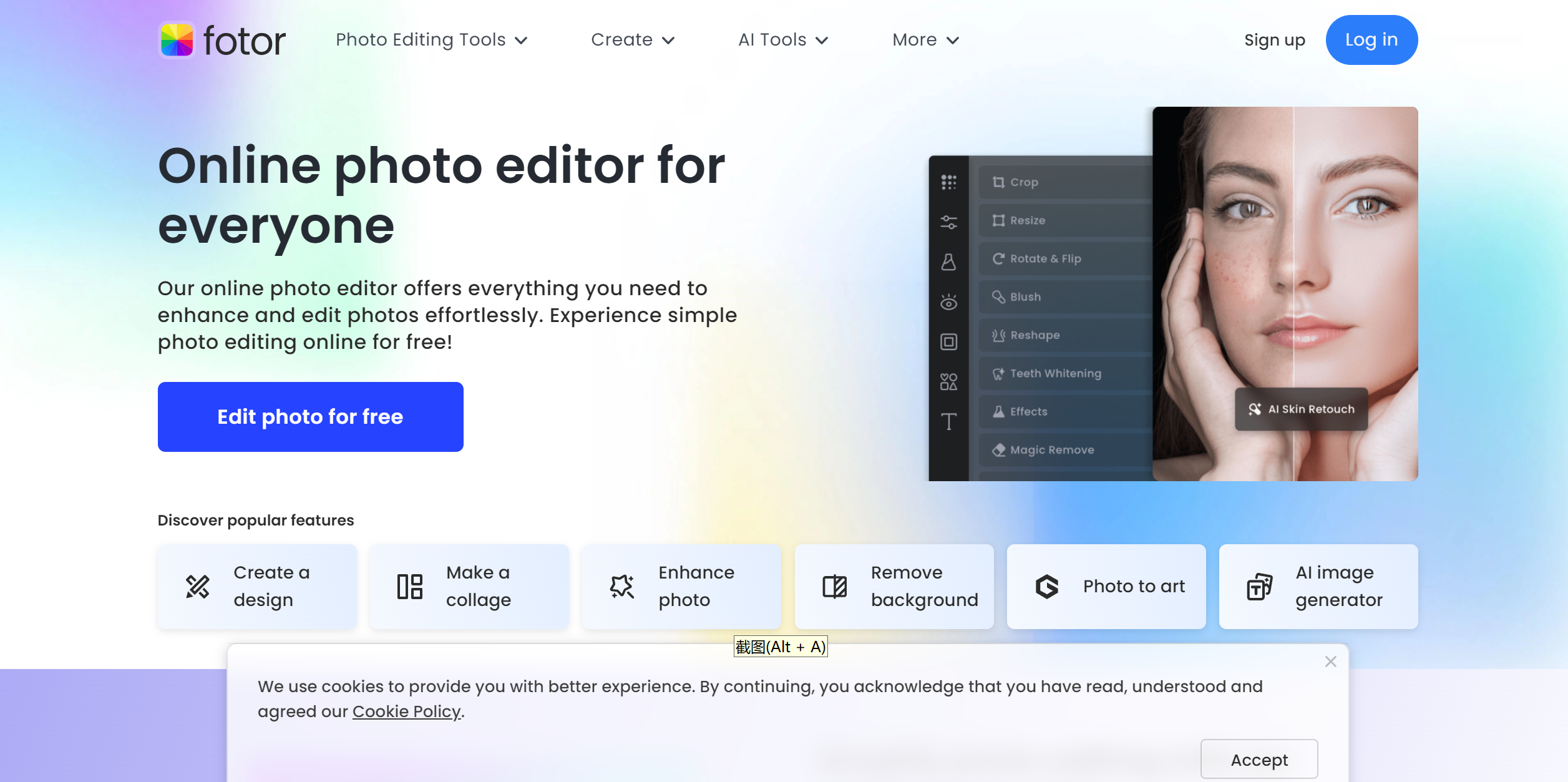Click the Cookie Policy link
This screenshot has height=782, width=1568.
point(405,712)
